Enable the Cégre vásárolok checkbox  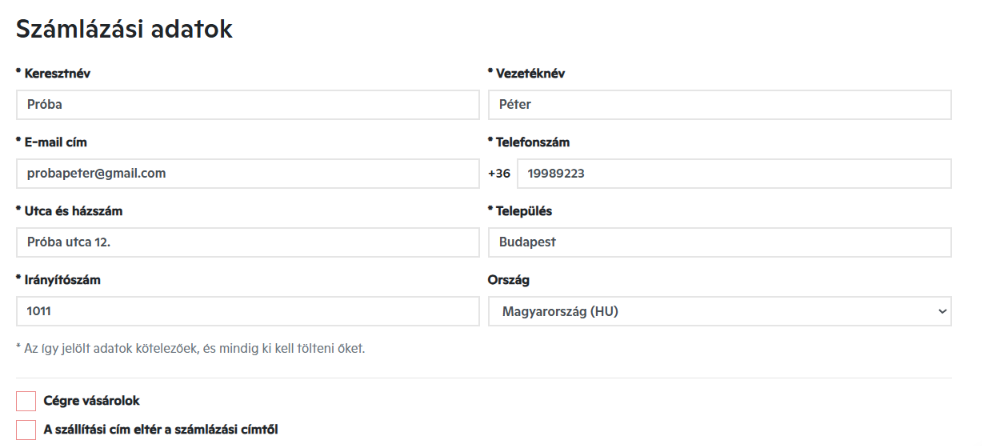(x=26, y=401)
